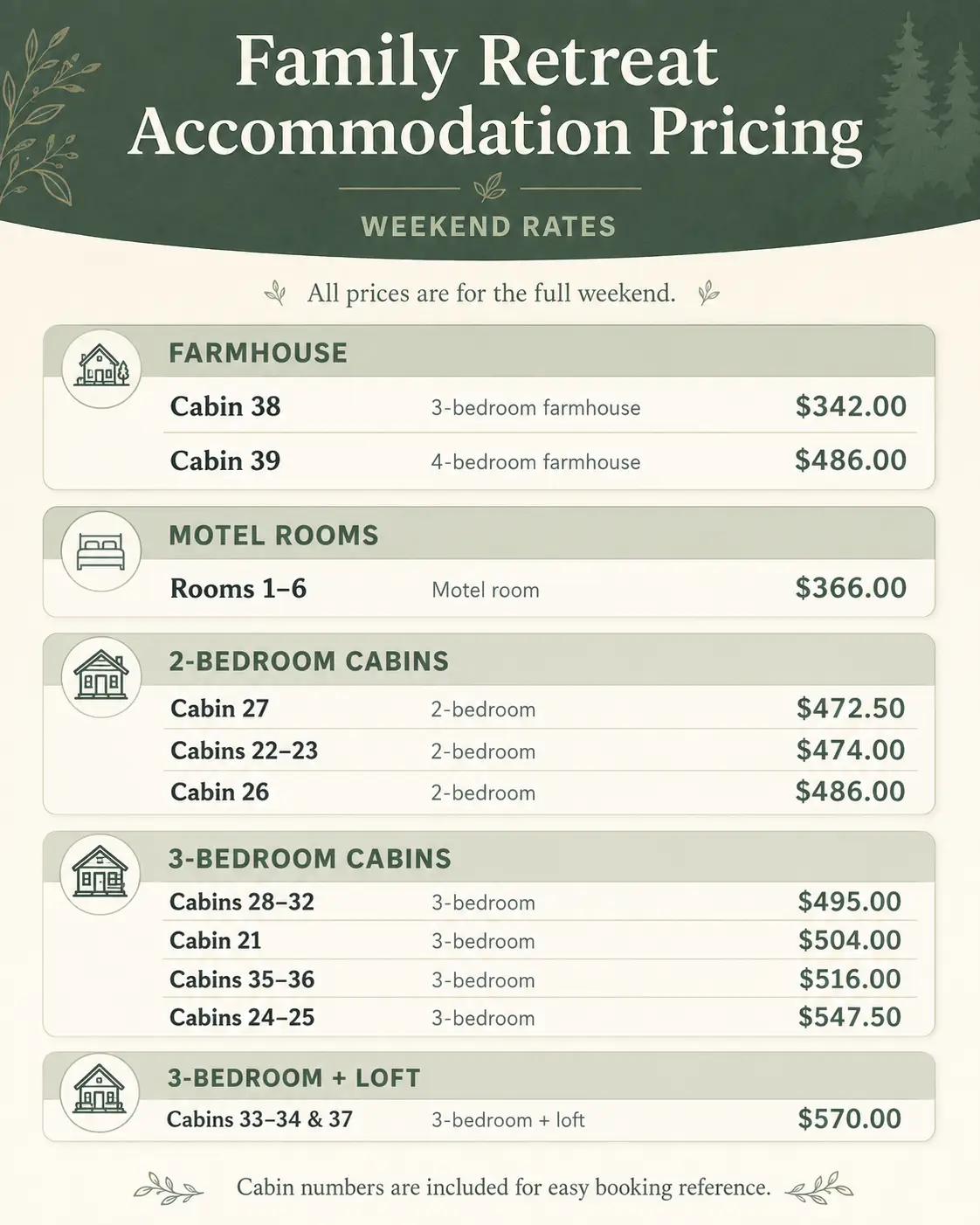Click the 3-Bedroom Cabins house icon
Screen dimensions: 980x1225
100,874
